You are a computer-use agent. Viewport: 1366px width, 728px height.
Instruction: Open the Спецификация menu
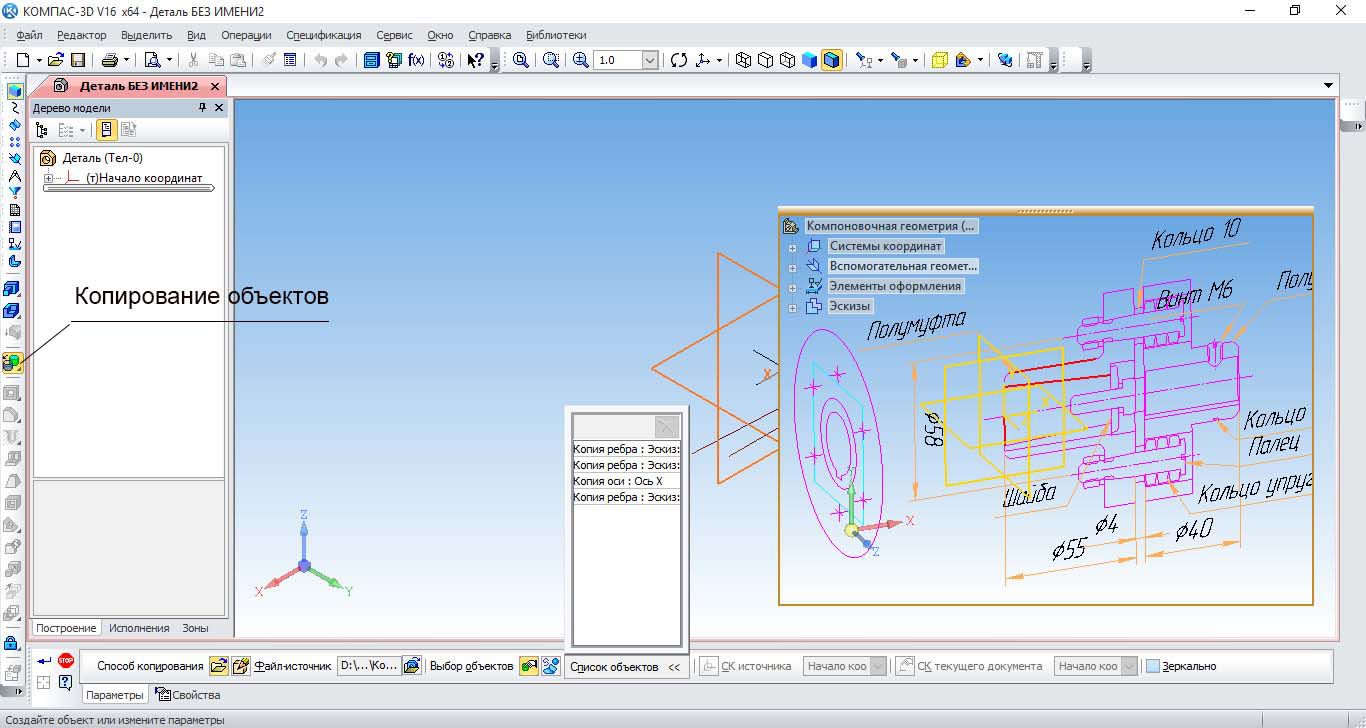[x=323, y=35]
